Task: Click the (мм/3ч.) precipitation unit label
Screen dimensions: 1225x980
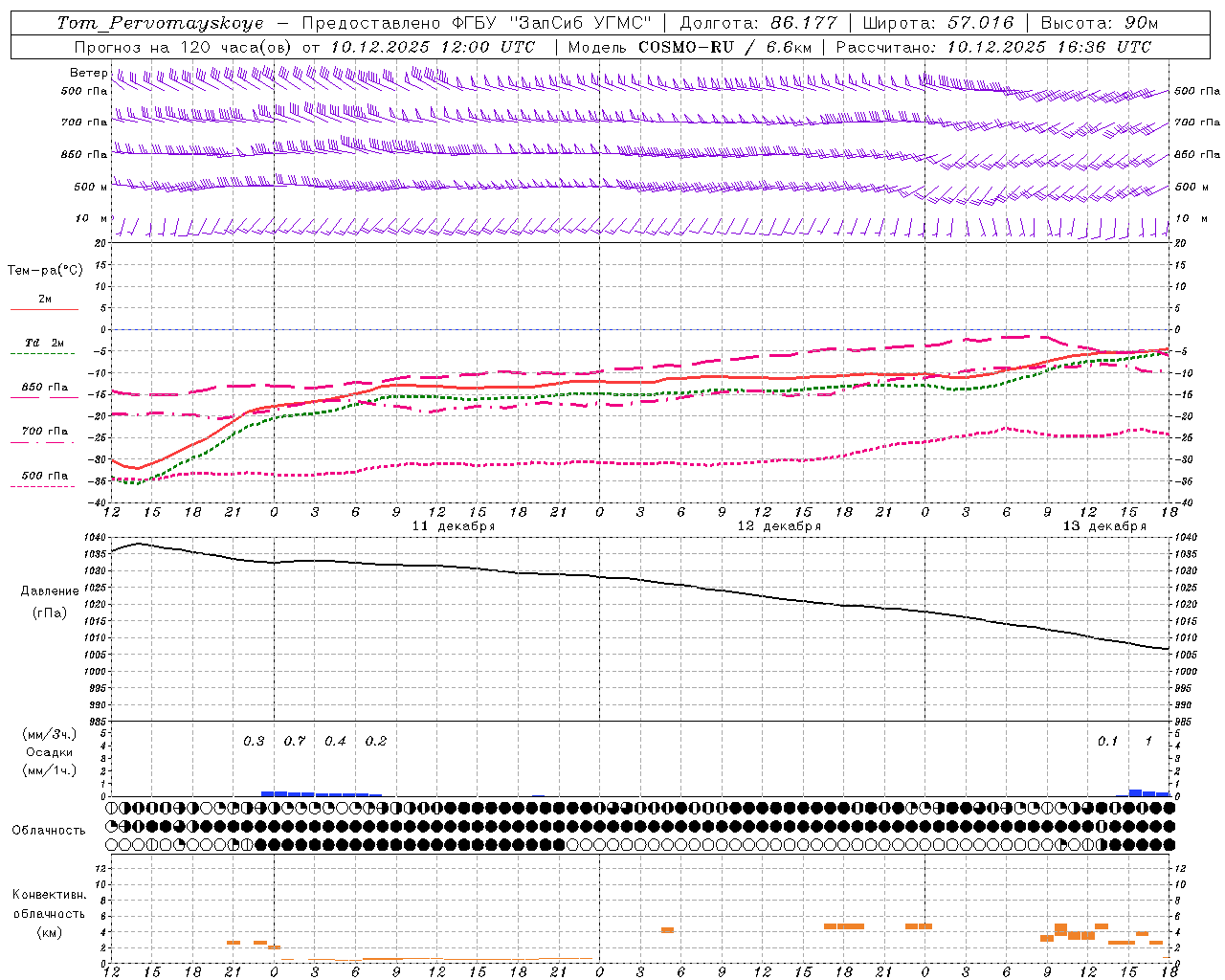Action: coord(50,734)
